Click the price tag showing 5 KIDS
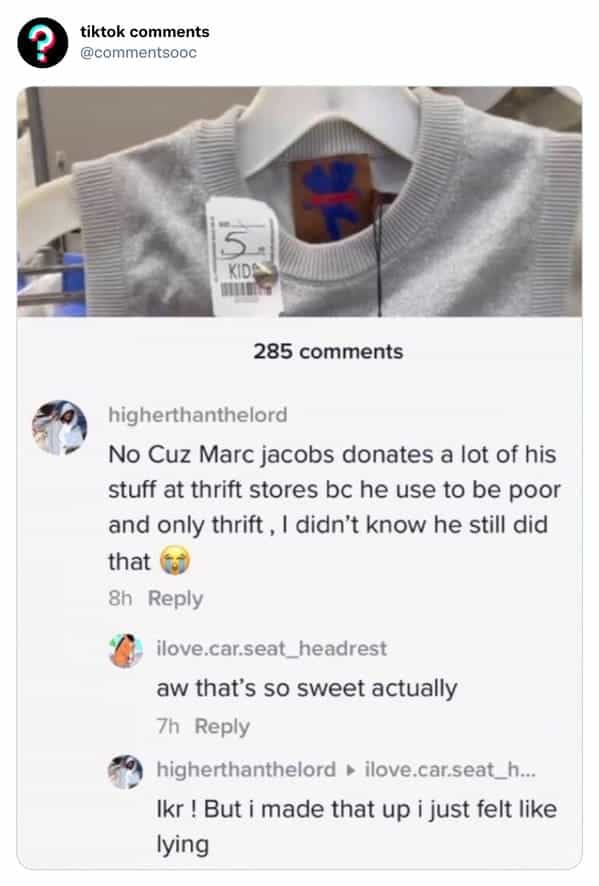 243,256
